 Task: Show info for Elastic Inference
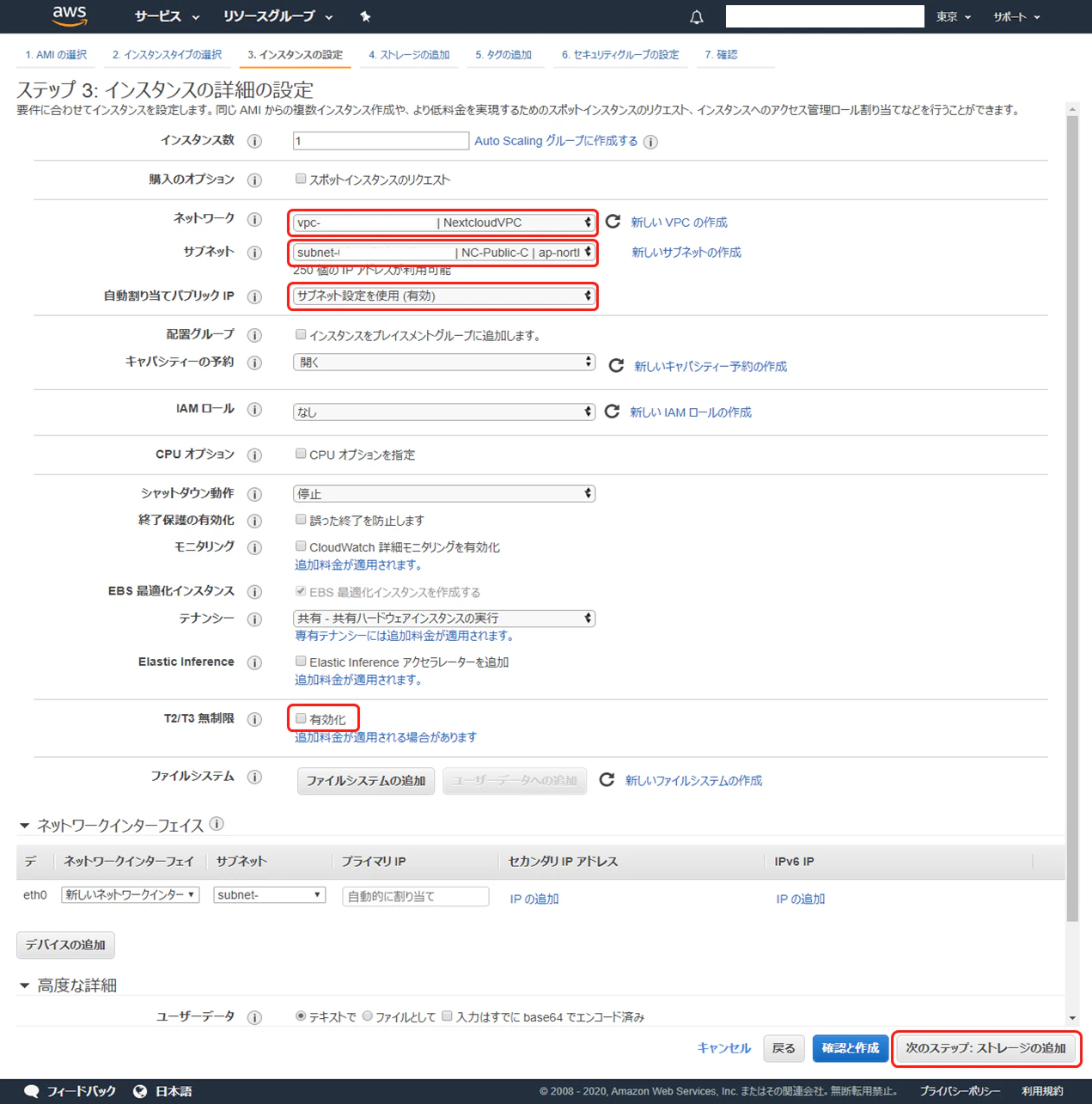click(254, 662)
